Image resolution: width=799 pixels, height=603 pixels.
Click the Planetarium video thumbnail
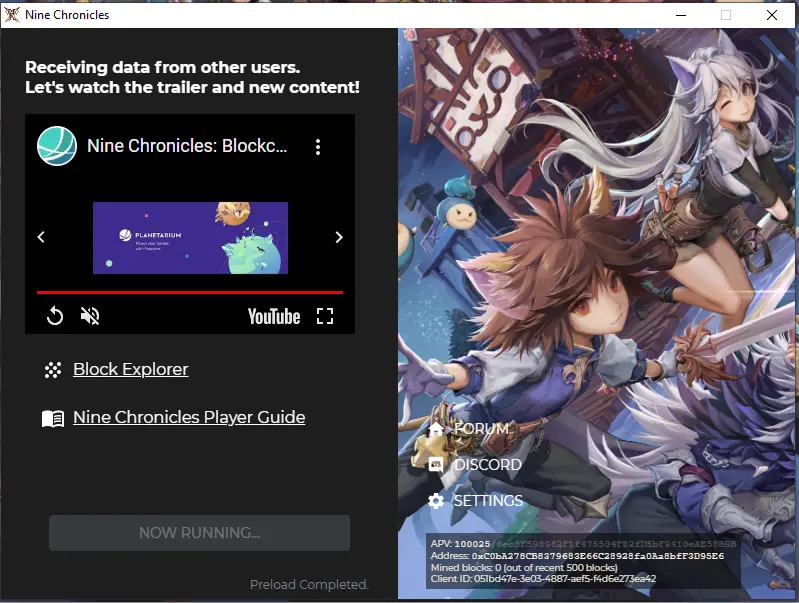coord(190,238)
